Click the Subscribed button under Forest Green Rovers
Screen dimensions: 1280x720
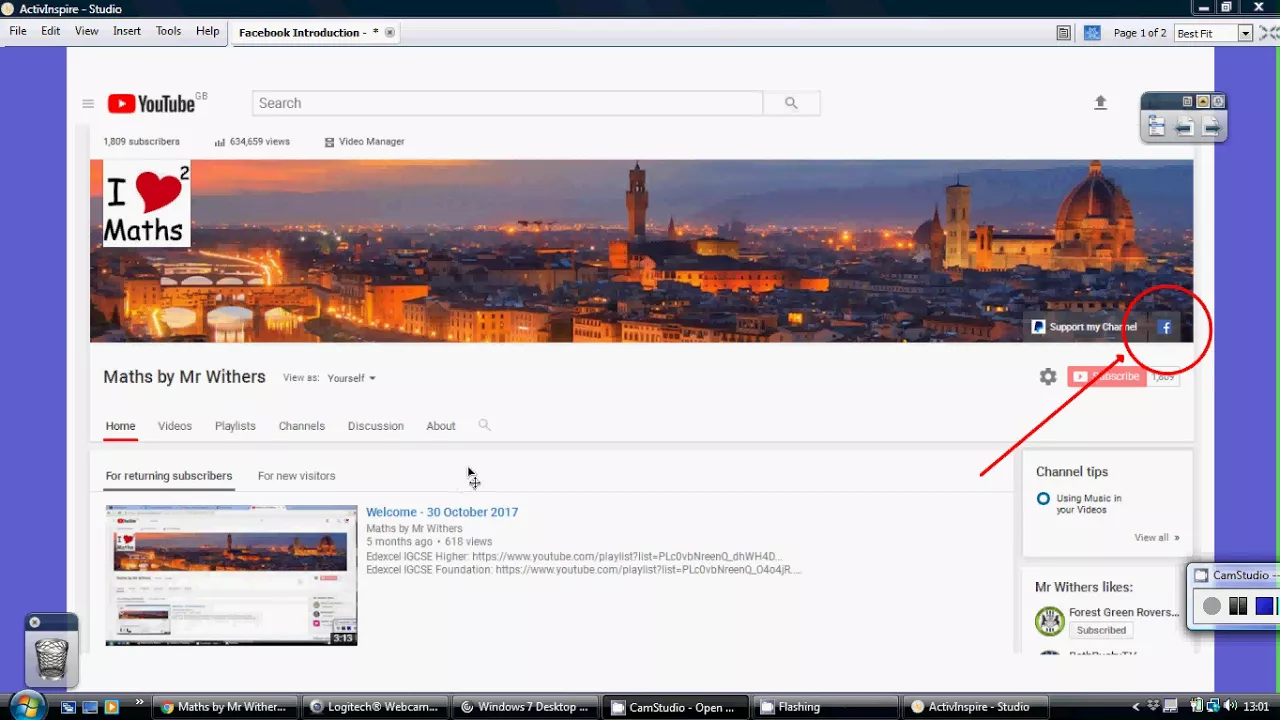1101,630
